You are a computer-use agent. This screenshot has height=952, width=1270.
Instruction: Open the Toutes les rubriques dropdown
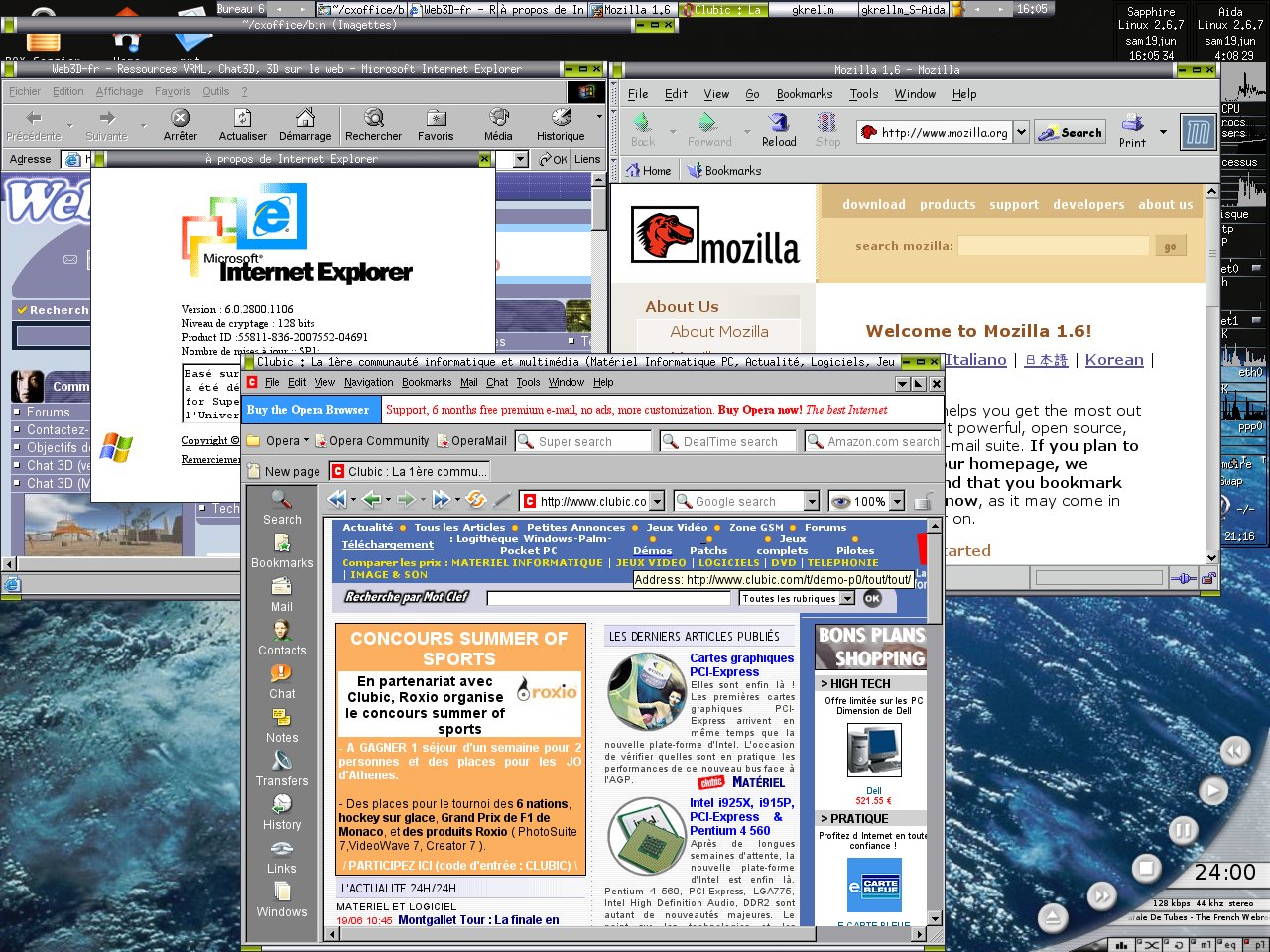(x=847, y=598)
